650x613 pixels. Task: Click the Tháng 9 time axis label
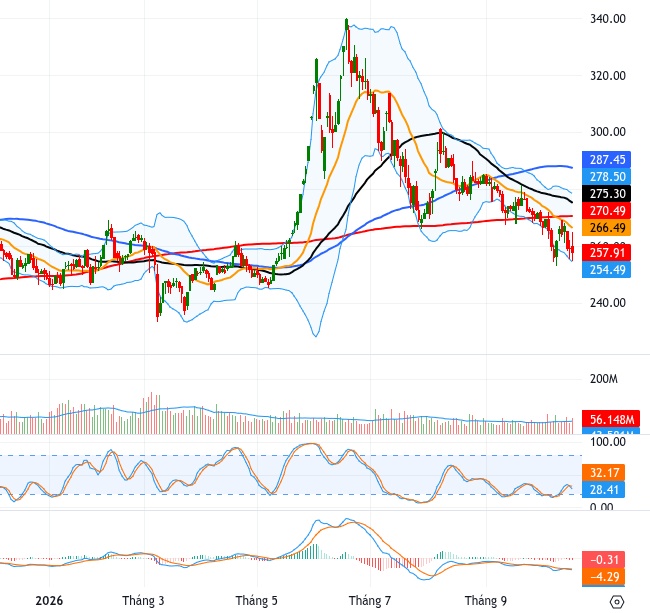(x=486, y=601)
